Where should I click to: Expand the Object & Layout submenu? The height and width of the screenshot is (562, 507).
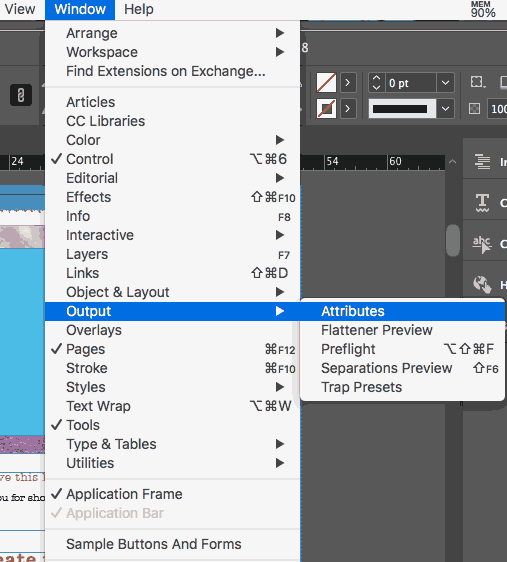click(x=173, y=292)
